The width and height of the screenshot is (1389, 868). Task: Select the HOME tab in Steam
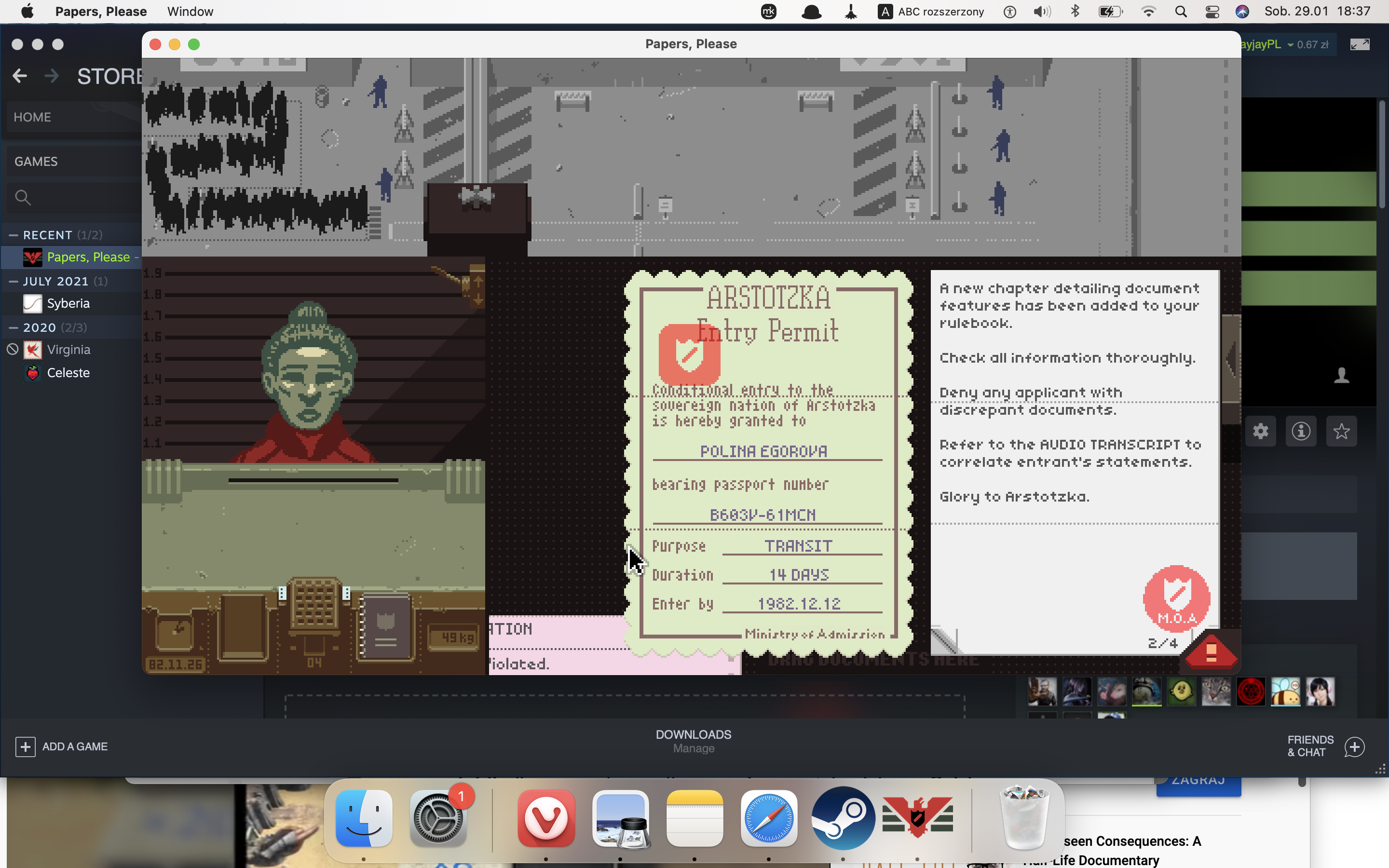32,117
